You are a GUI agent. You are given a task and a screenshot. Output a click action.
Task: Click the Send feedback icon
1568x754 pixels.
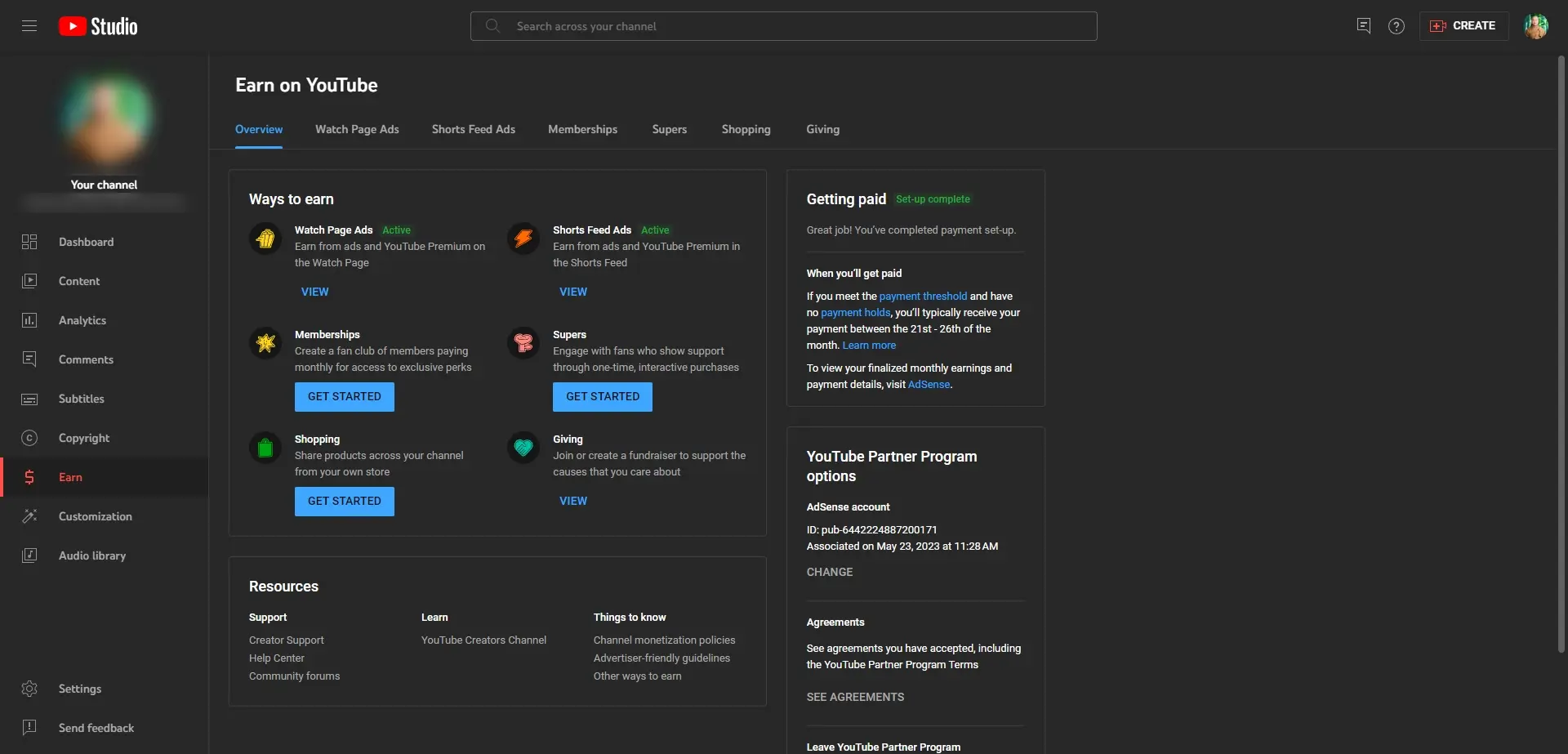29,728
